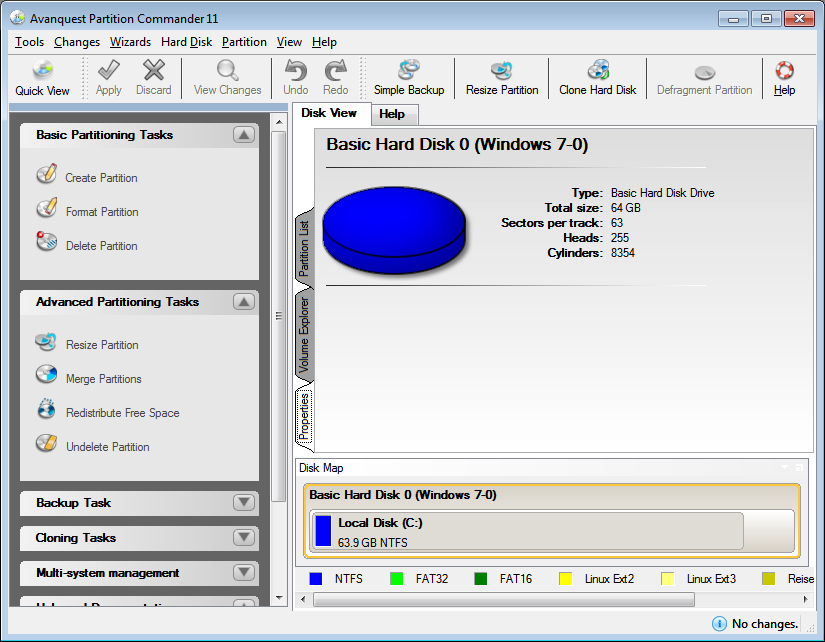Click the Redistribute Free Space icon

coord(46,409)
